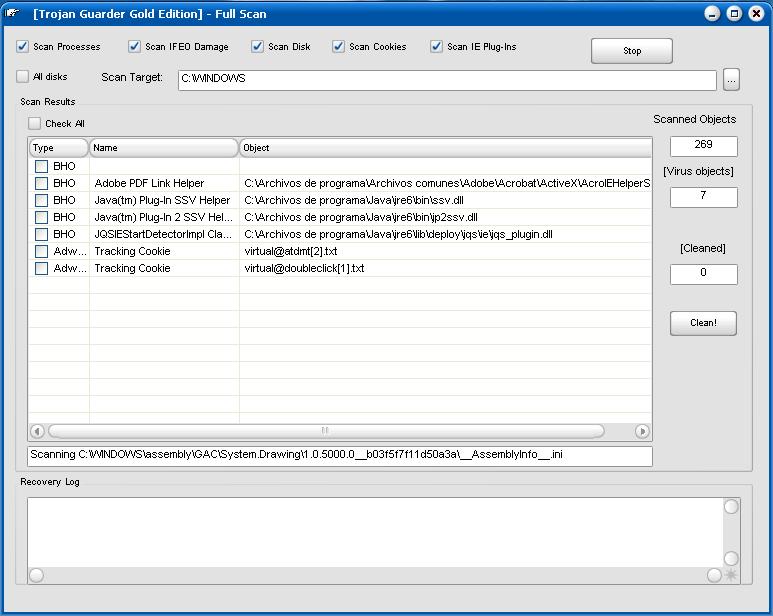773x616 pixels.
Task: Maximize the Full Scan window
Action: (734, 13)
